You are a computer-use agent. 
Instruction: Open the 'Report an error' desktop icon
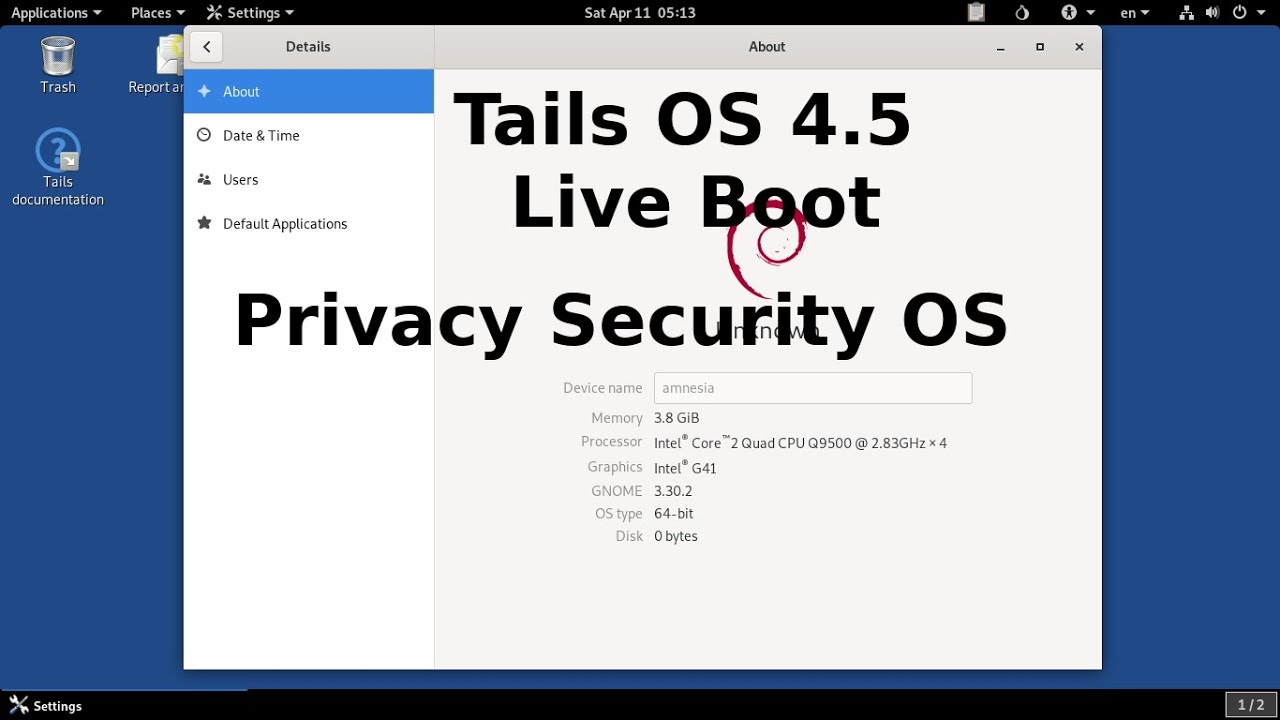tap(158, 64)
